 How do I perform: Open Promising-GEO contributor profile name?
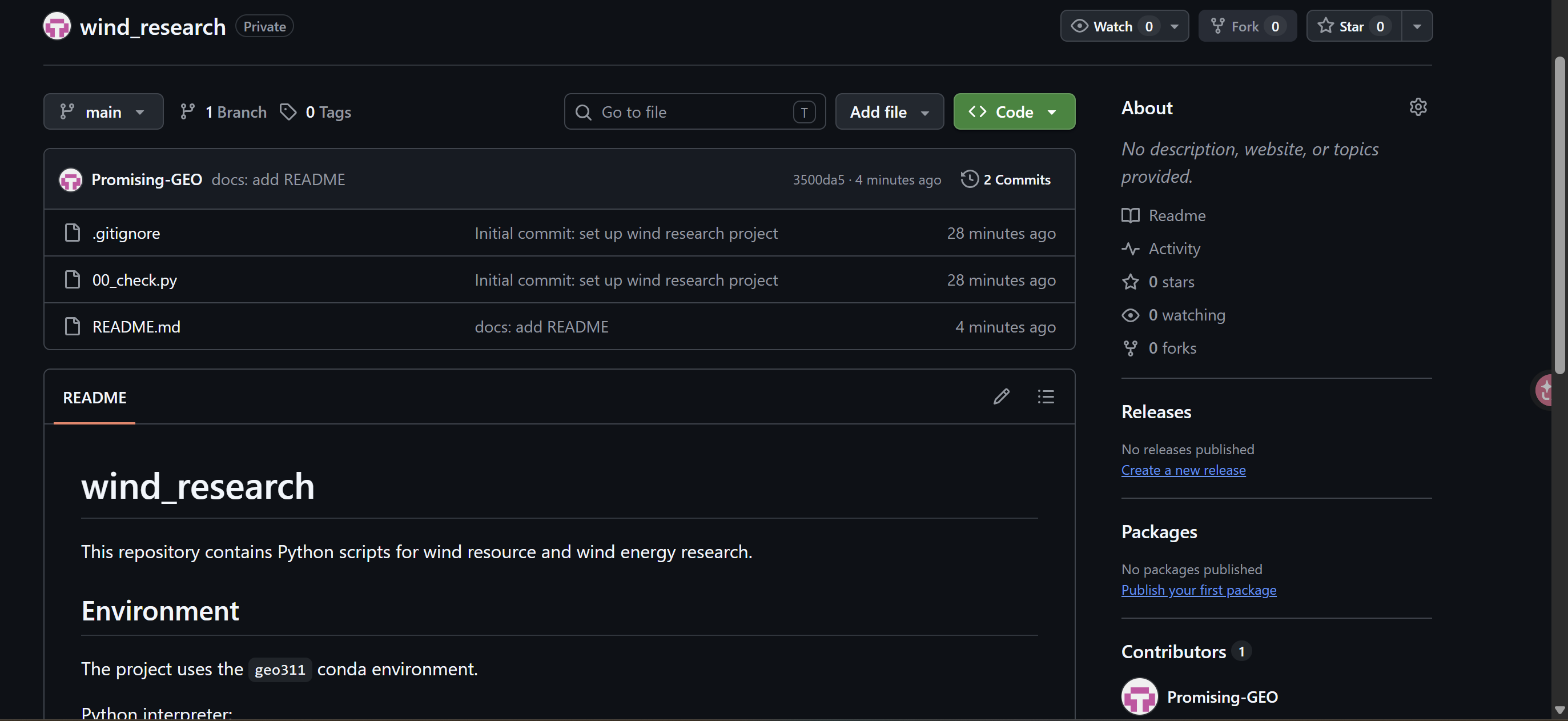[1223, 696]
